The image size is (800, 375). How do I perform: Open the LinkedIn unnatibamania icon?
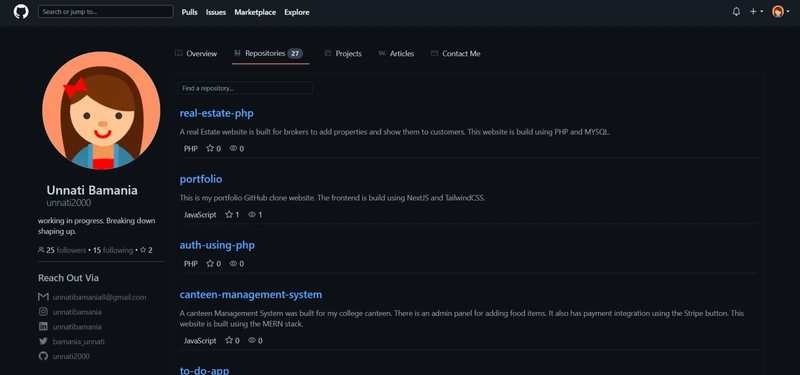pos(43,327)
